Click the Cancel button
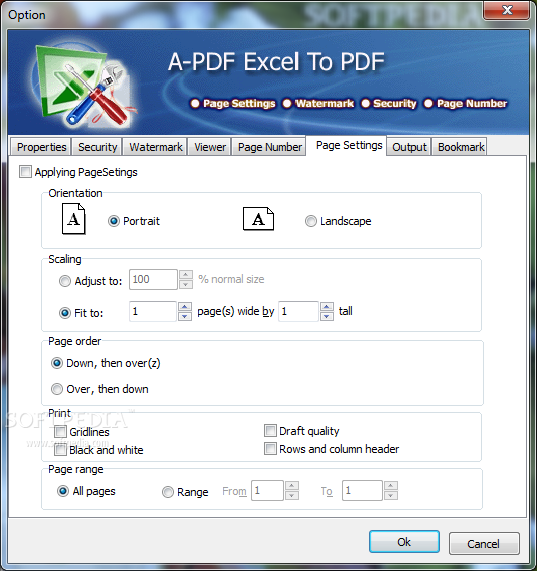 coord(484,544)
